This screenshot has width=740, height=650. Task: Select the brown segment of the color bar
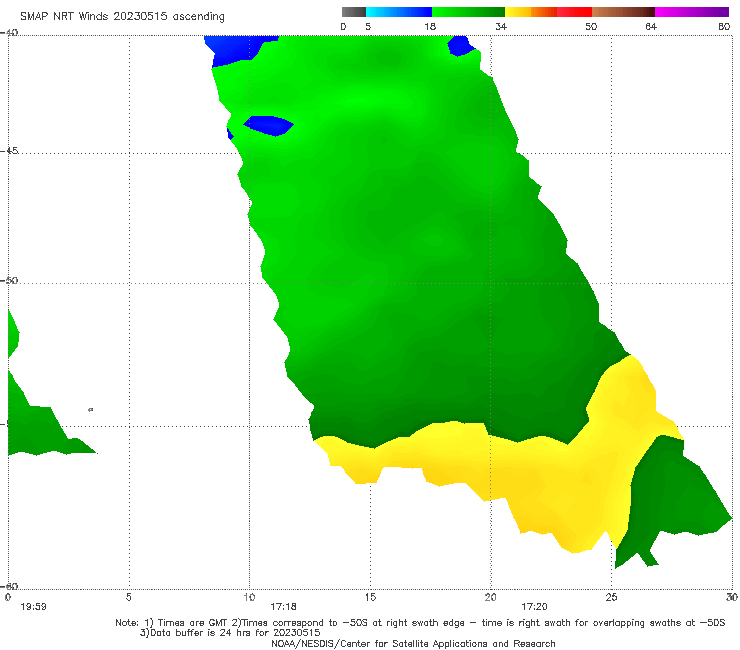click(x=623, y=12)
